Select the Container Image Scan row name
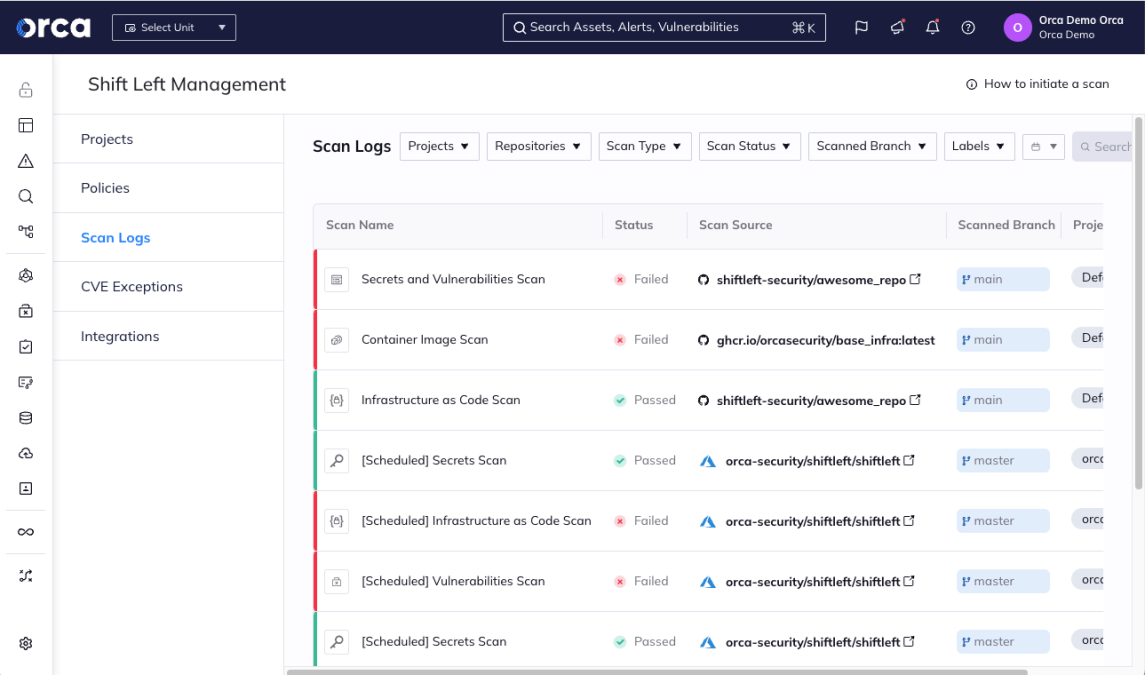The width and height of the screenshot is (1145, 675). click(x=424, y=340)
